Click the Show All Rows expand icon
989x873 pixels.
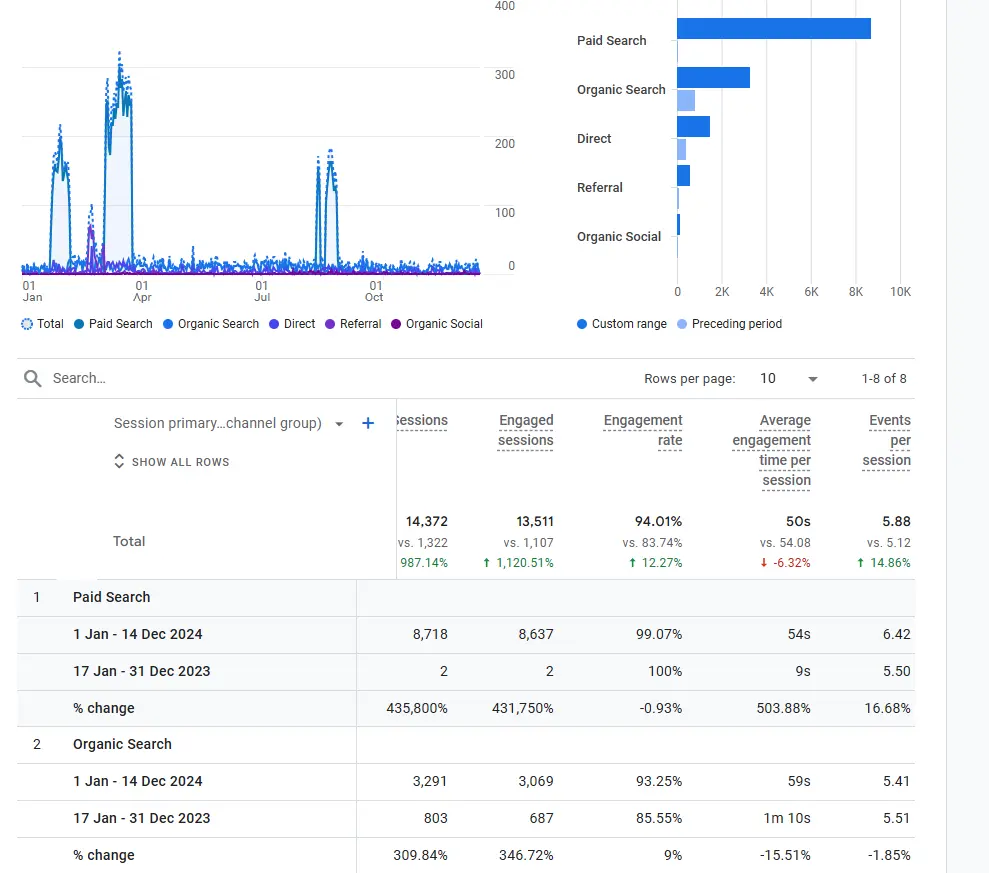click(x=119, y=462)
